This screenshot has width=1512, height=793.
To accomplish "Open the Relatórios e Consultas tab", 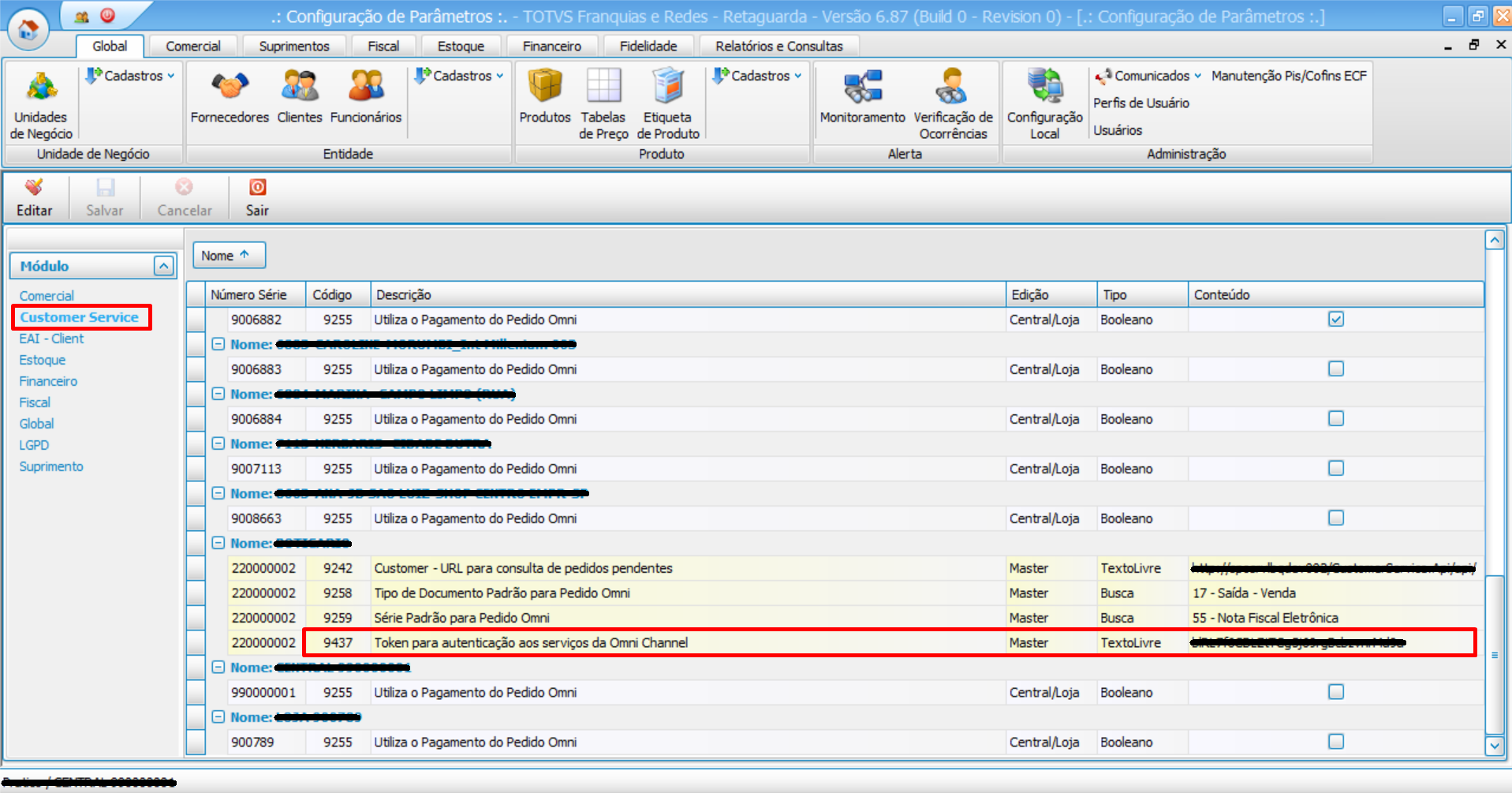I will [779, 47].
